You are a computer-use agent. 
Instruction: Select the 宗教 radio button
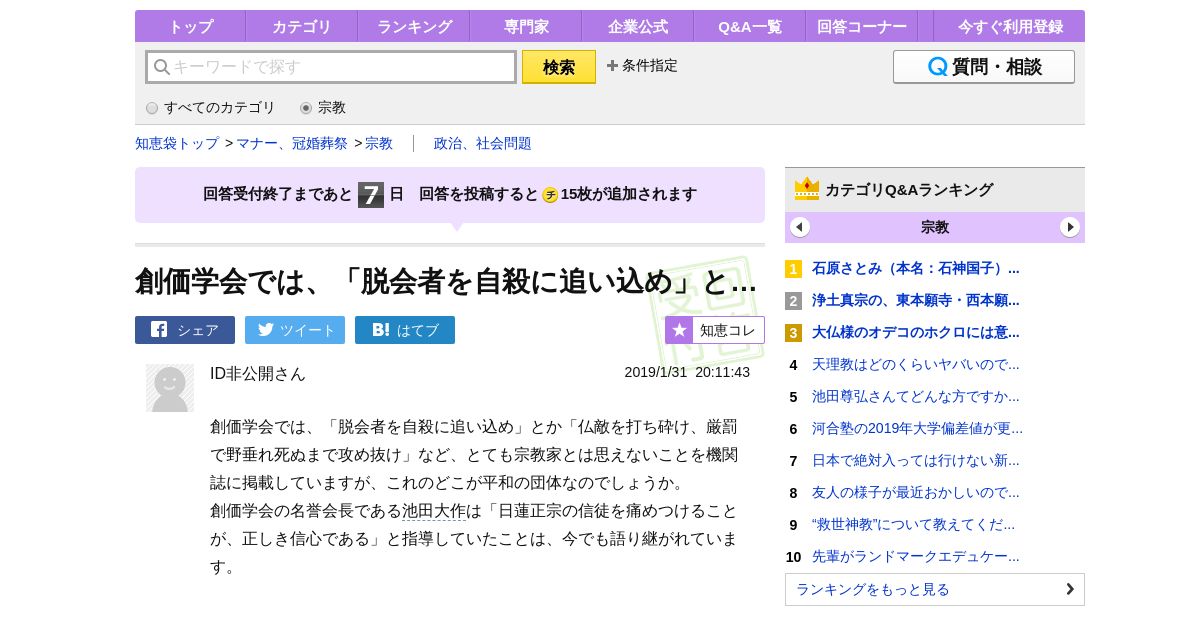pos(306,108)
